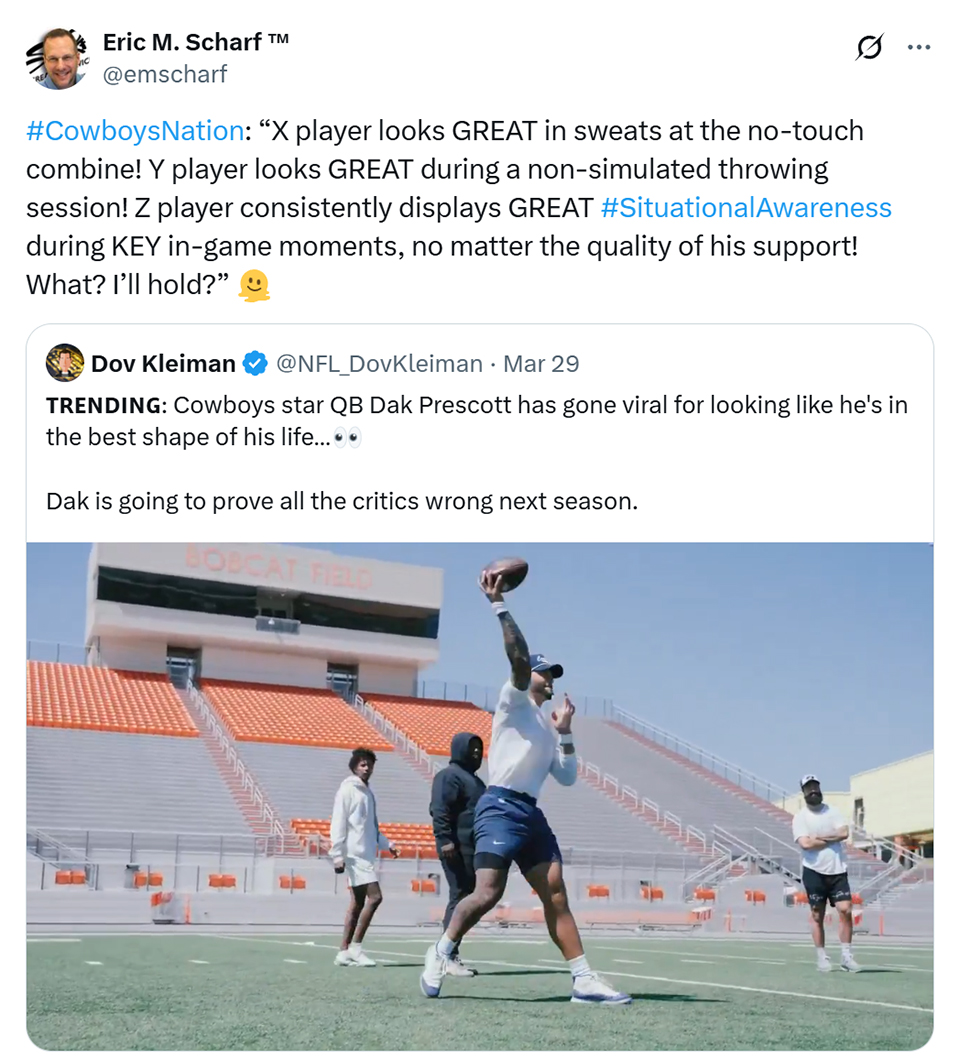This screenshot has height=1056, width=960.
Task: Click the 'Dak is going to prove' line
Action: coord(342,502)
